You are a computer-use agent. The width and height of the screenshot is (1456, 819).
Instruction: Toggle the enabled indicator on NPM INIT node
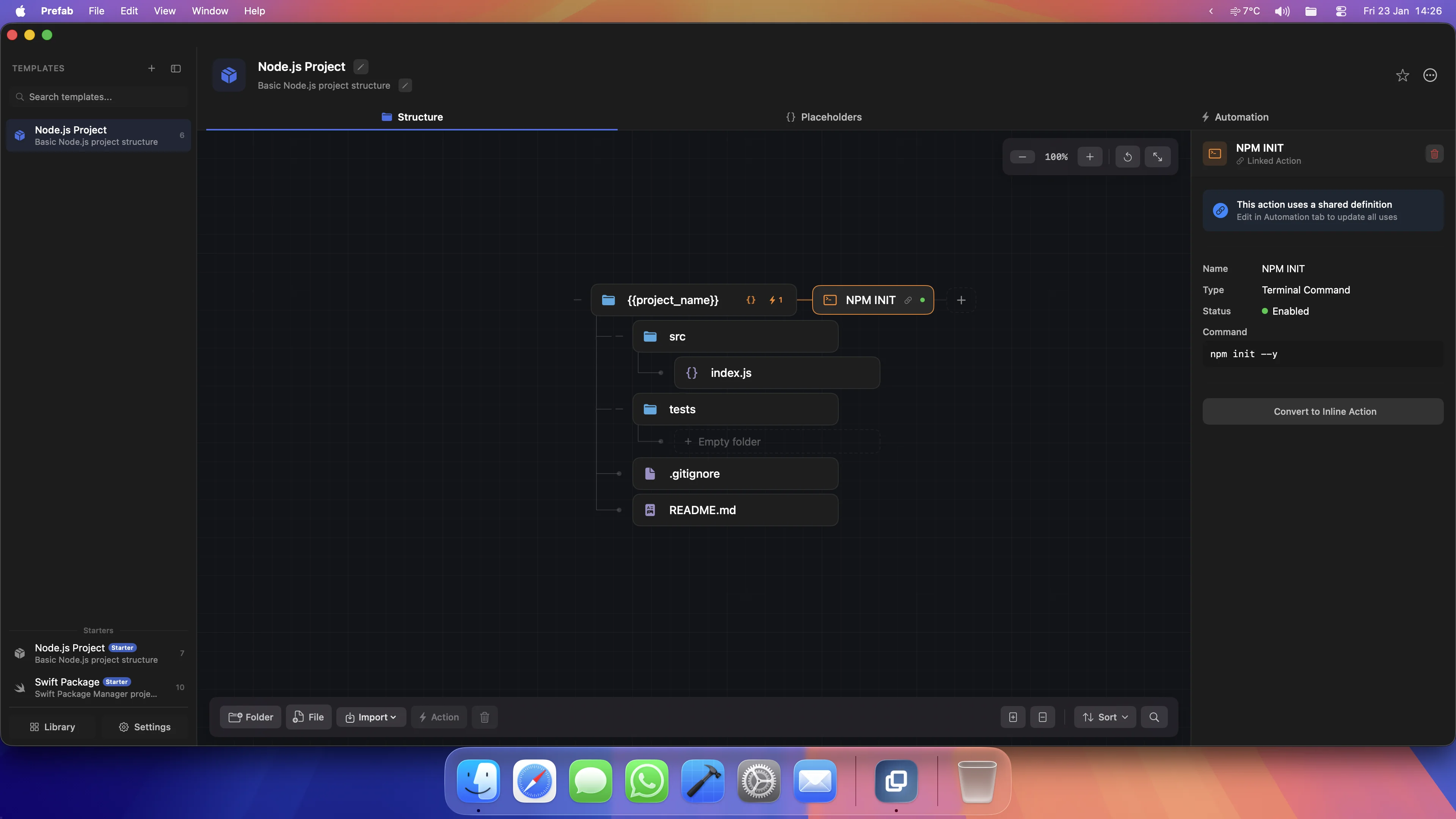[922, 300]
